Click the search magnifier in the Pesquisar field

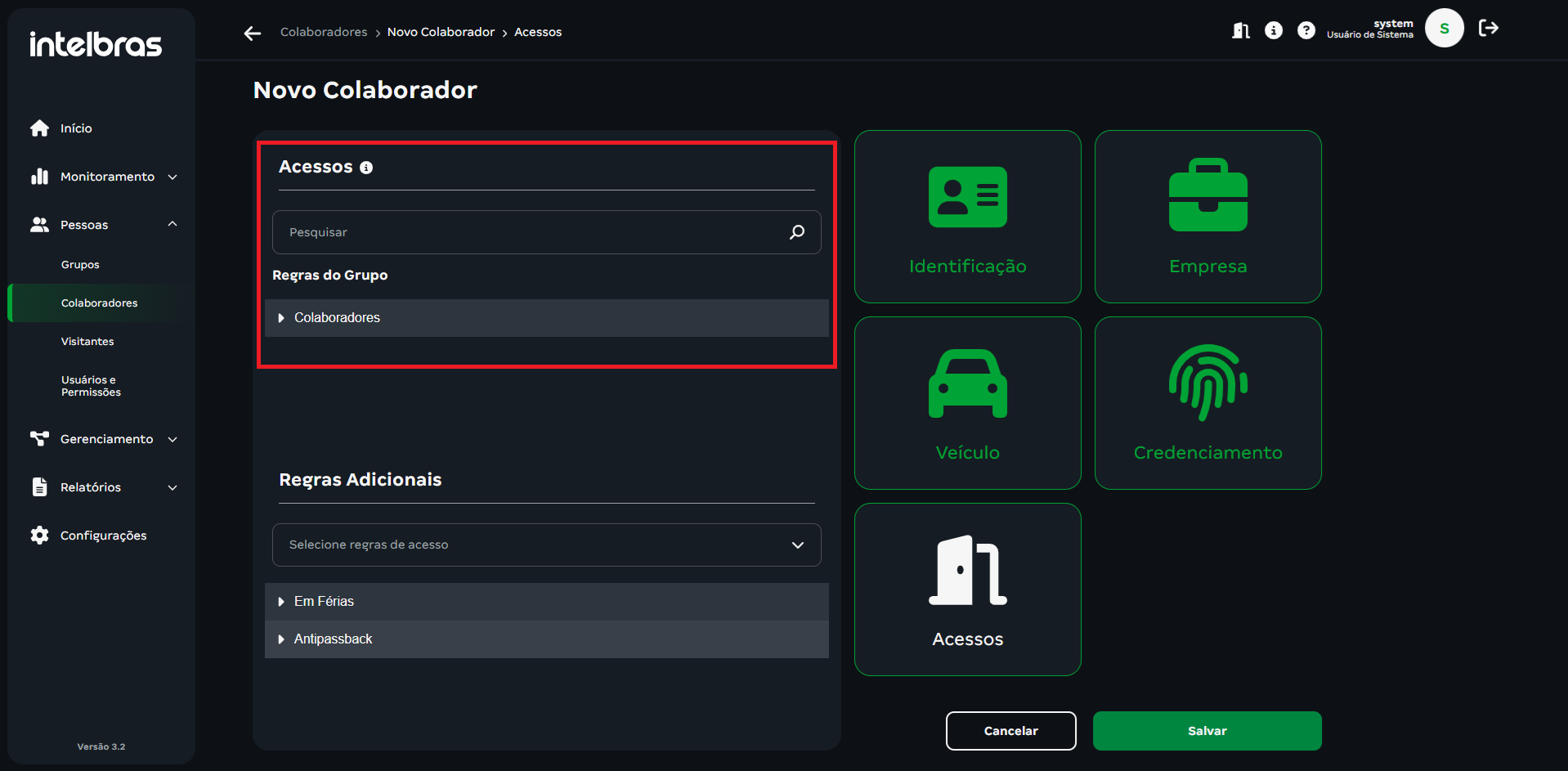796,232
